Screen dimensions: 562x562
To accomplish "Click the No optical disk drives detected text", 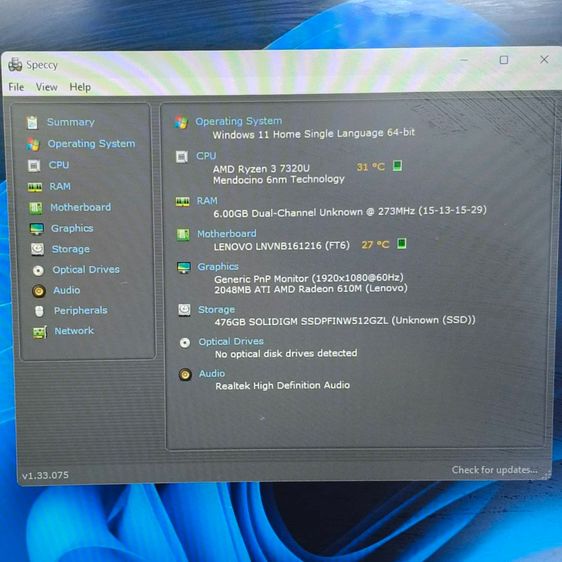I will point(286,354).
